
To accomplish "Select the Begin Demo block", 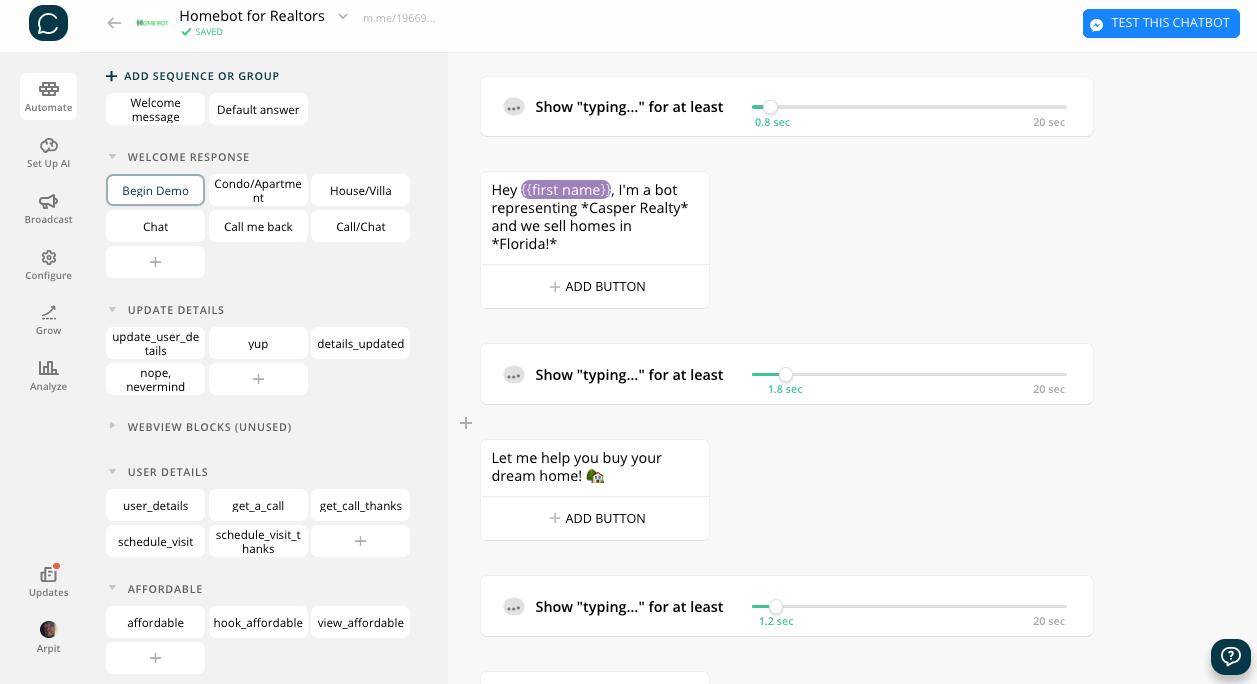I will pyautogui.click(x=155, y=190).
